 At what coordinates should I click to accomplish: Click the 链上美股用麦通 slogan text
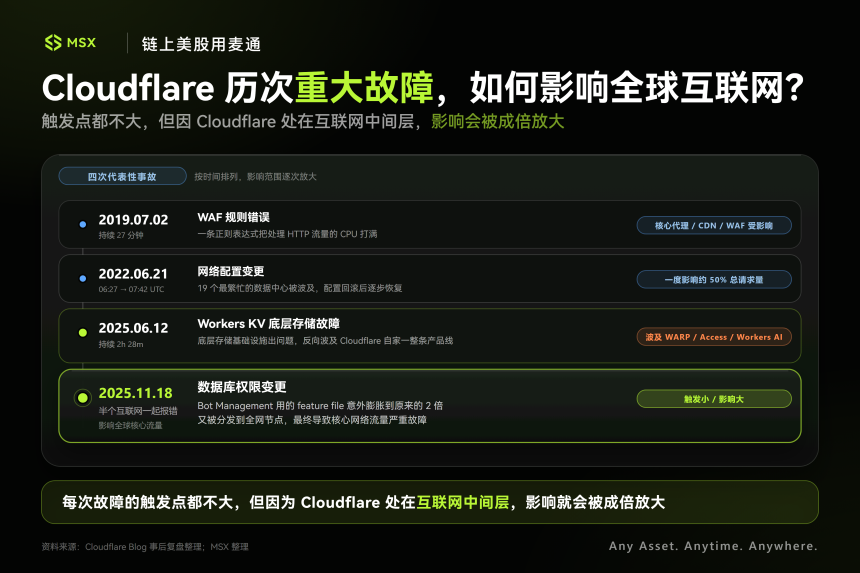(x=201, y=44)
